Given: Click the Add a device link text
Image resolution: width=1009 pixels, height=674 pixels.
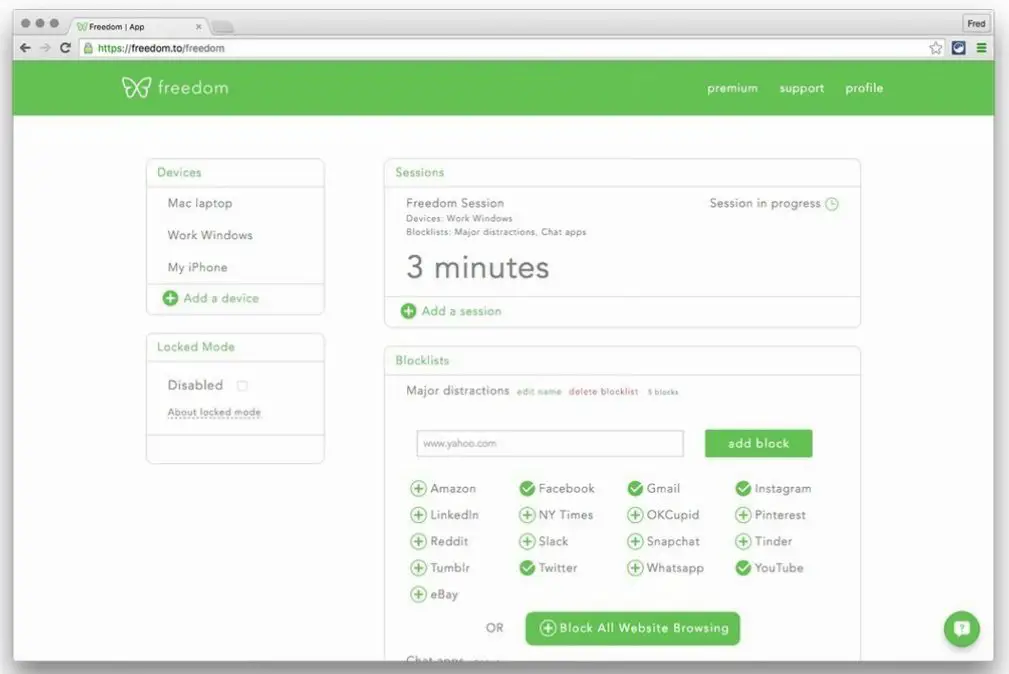Looking at the screenshot, I should click(x=221, y=298).
